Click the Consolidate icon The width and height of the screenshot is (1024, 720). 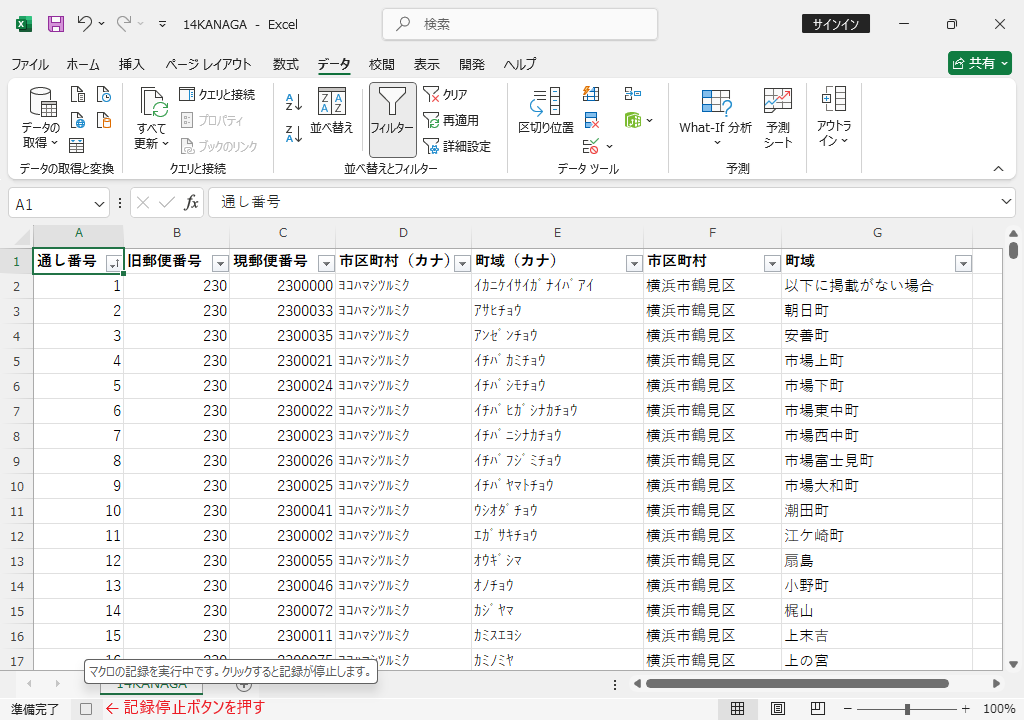[632, 94]
